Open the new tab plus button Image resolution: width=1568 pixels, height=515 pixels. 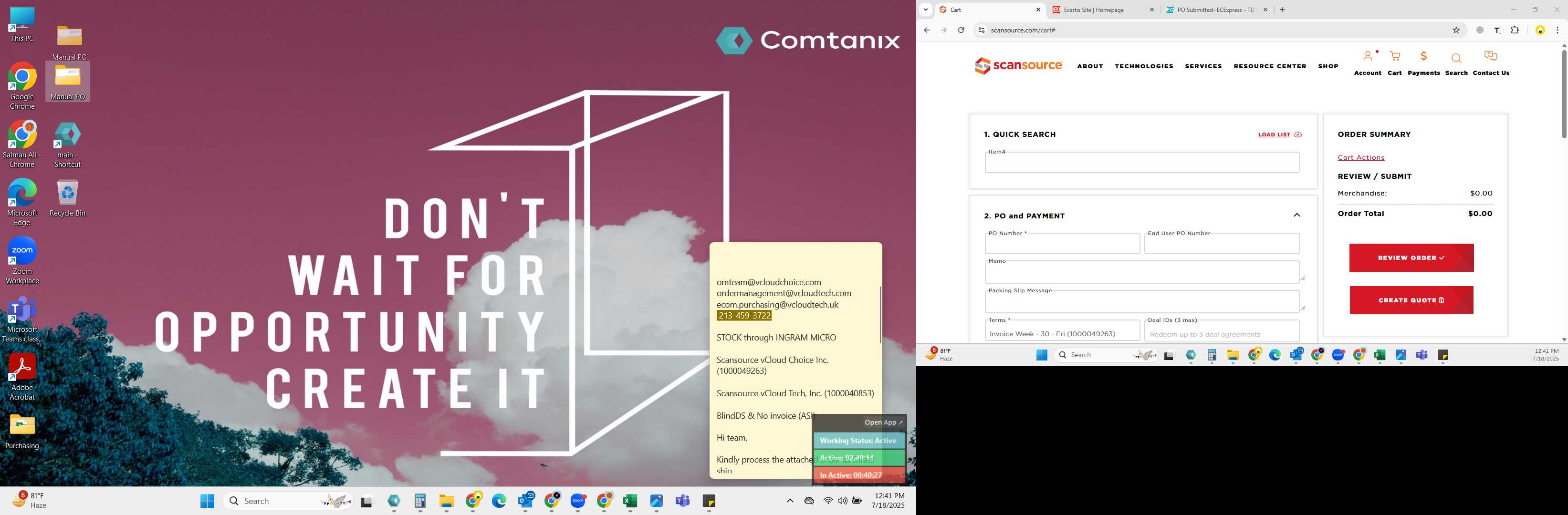point(1283,10)
